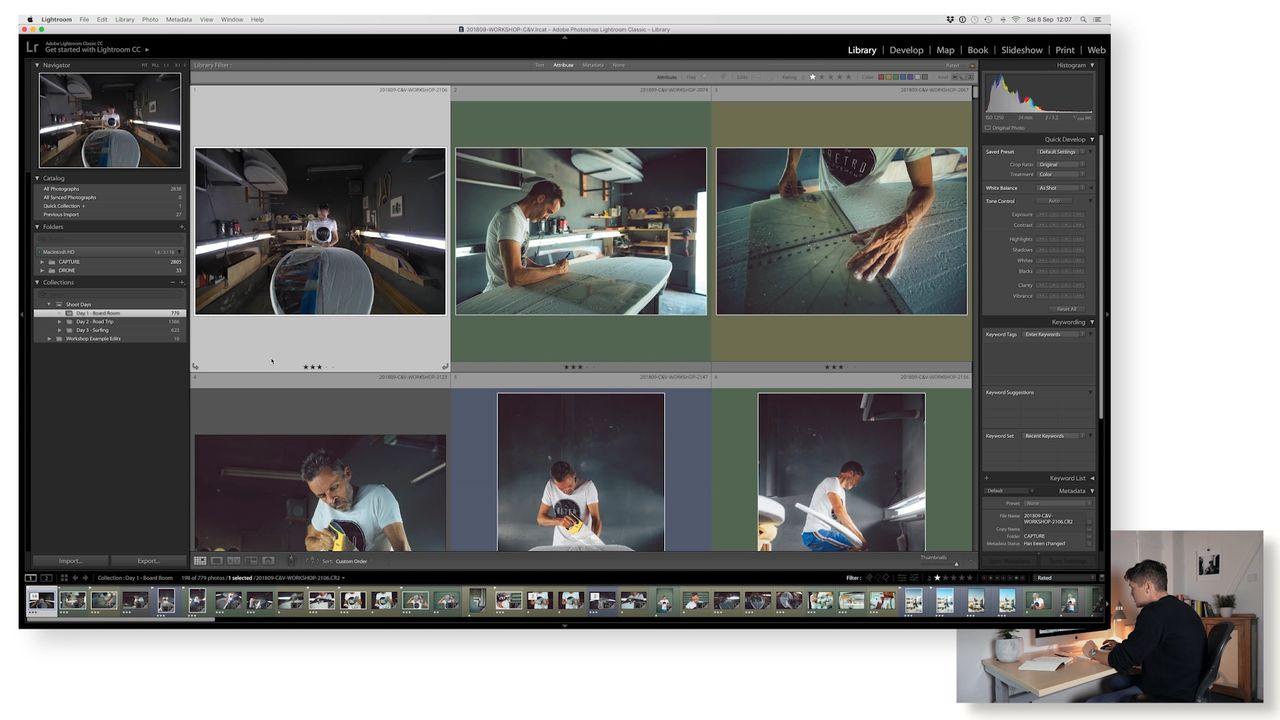Click filmstrip grid shortcut icon

pos(64,578)
